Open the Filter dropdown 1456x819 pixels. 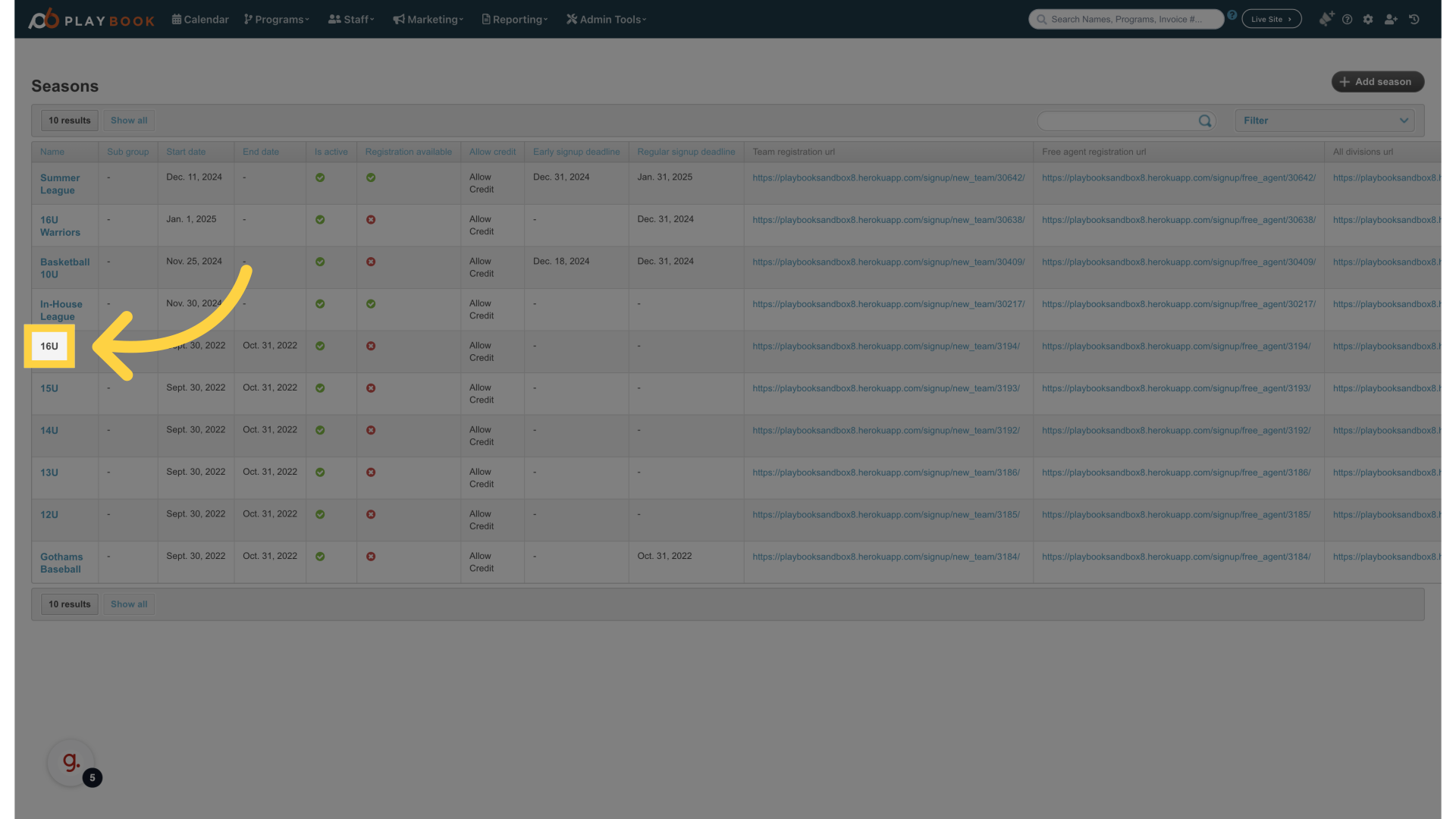click(x=1325, y=121)
